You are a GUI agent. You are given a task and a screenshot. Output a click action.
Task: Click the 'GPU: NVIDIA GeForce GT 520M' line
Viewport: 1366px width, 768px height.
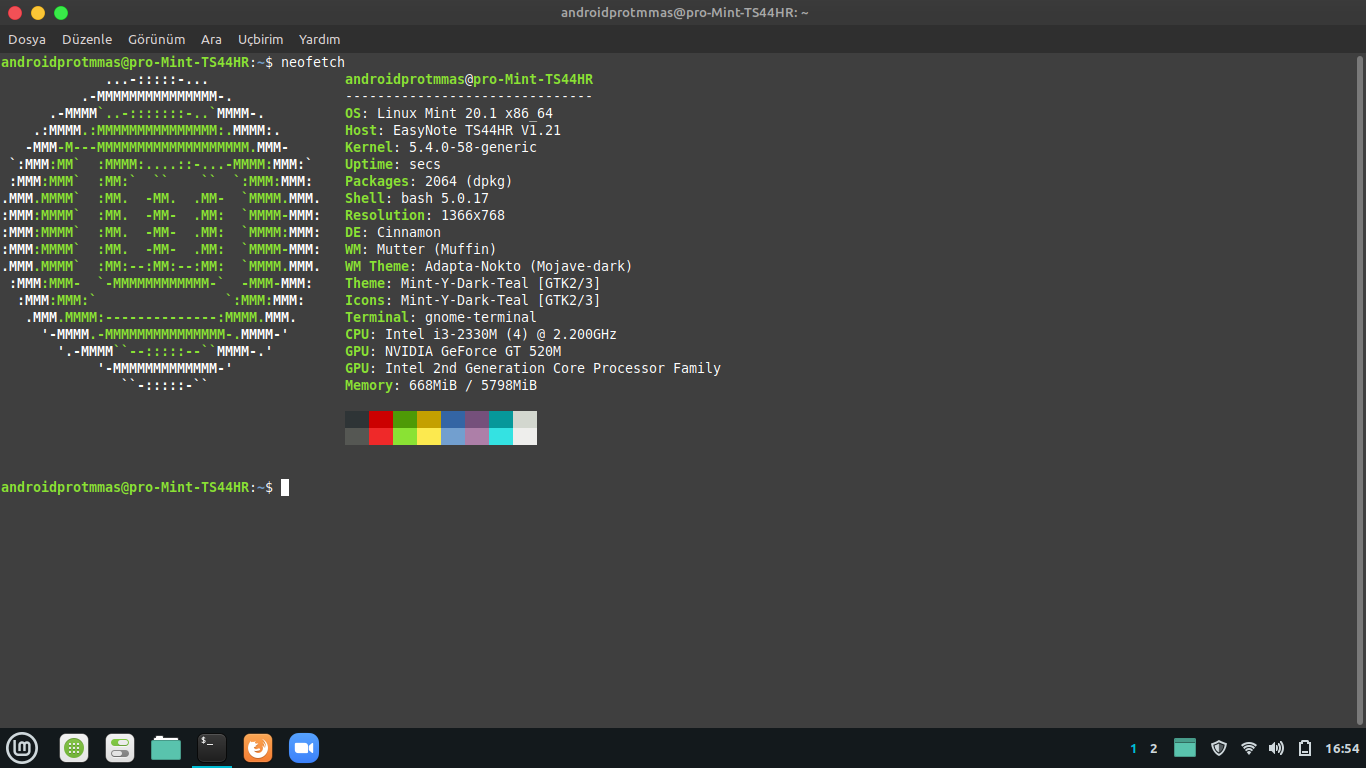453,351
